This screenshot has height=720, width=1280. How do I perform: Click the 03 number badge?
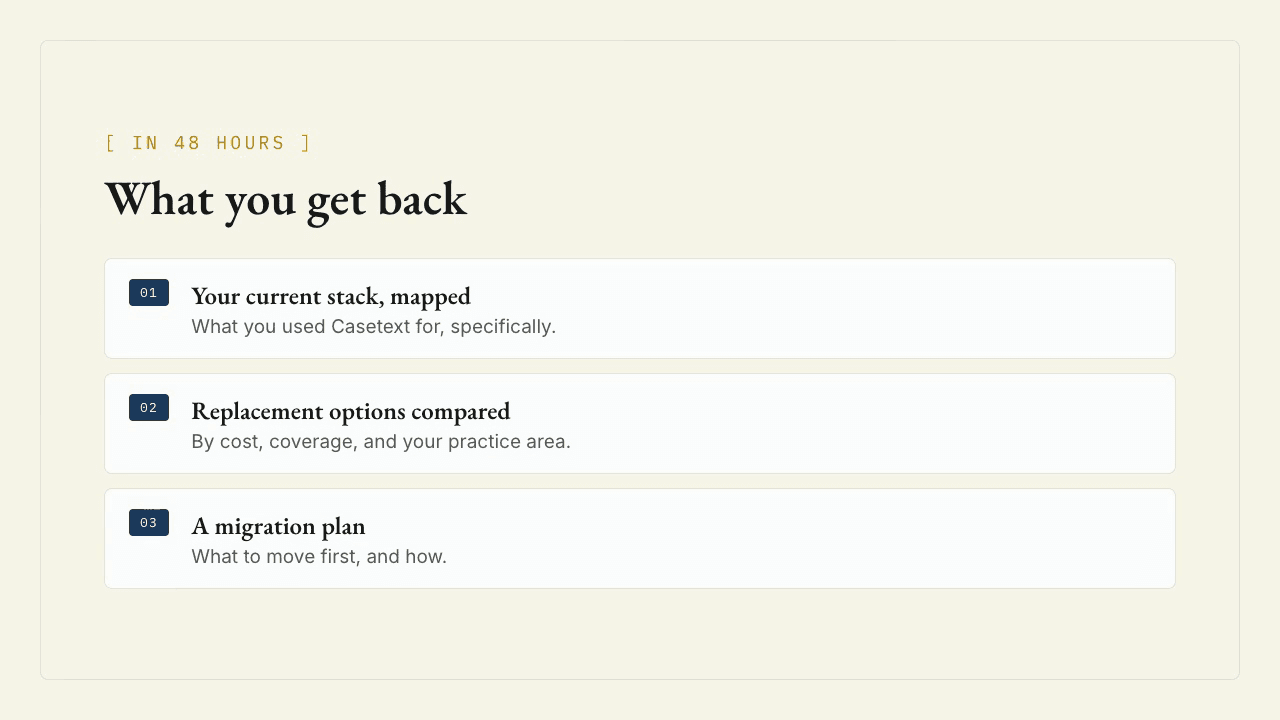(x=149, y=523)
